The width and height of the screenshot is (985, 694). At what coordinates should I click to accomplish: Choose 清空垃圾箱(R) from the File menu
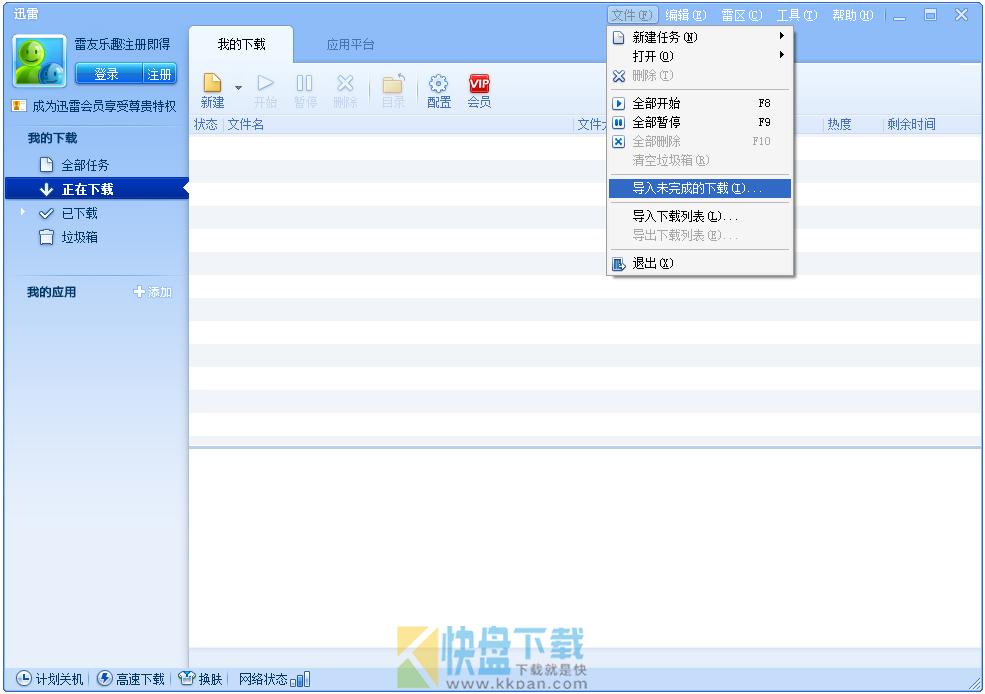coord(700,160)
